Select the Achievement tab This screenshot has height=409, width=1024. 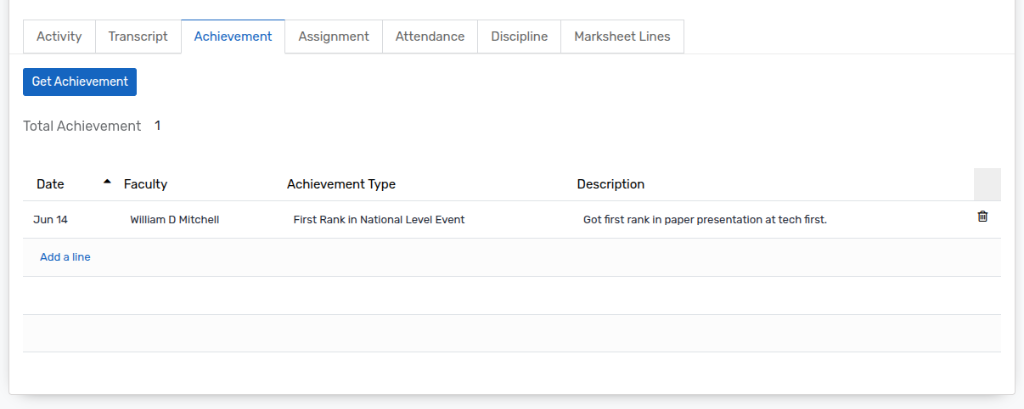(233, 37)
